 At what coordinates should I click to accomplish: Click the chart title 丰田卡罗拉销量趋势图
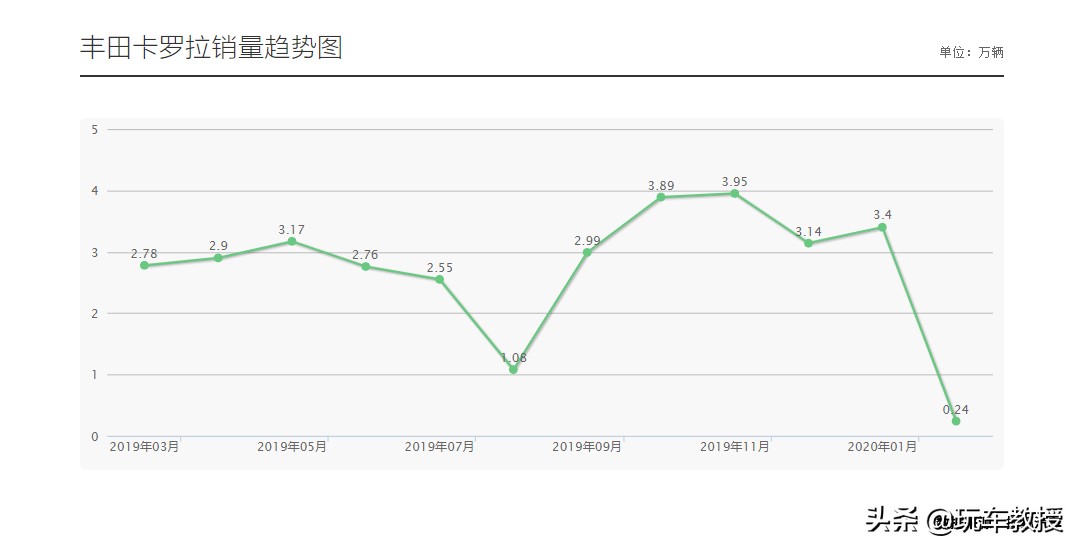(211, 47)
